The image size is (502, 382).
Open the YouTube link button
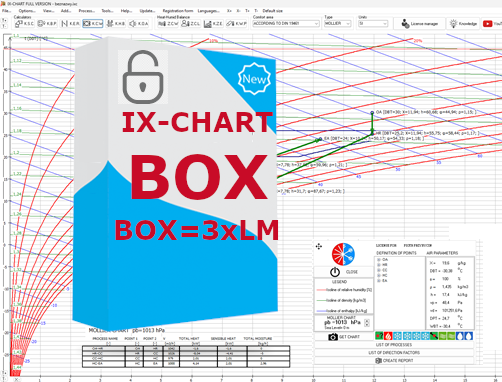492,24
